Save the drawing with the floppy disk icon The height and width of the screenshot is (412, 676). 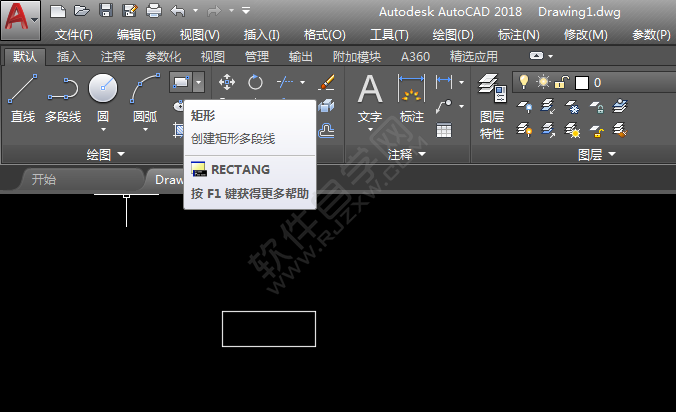coord(106,10)
